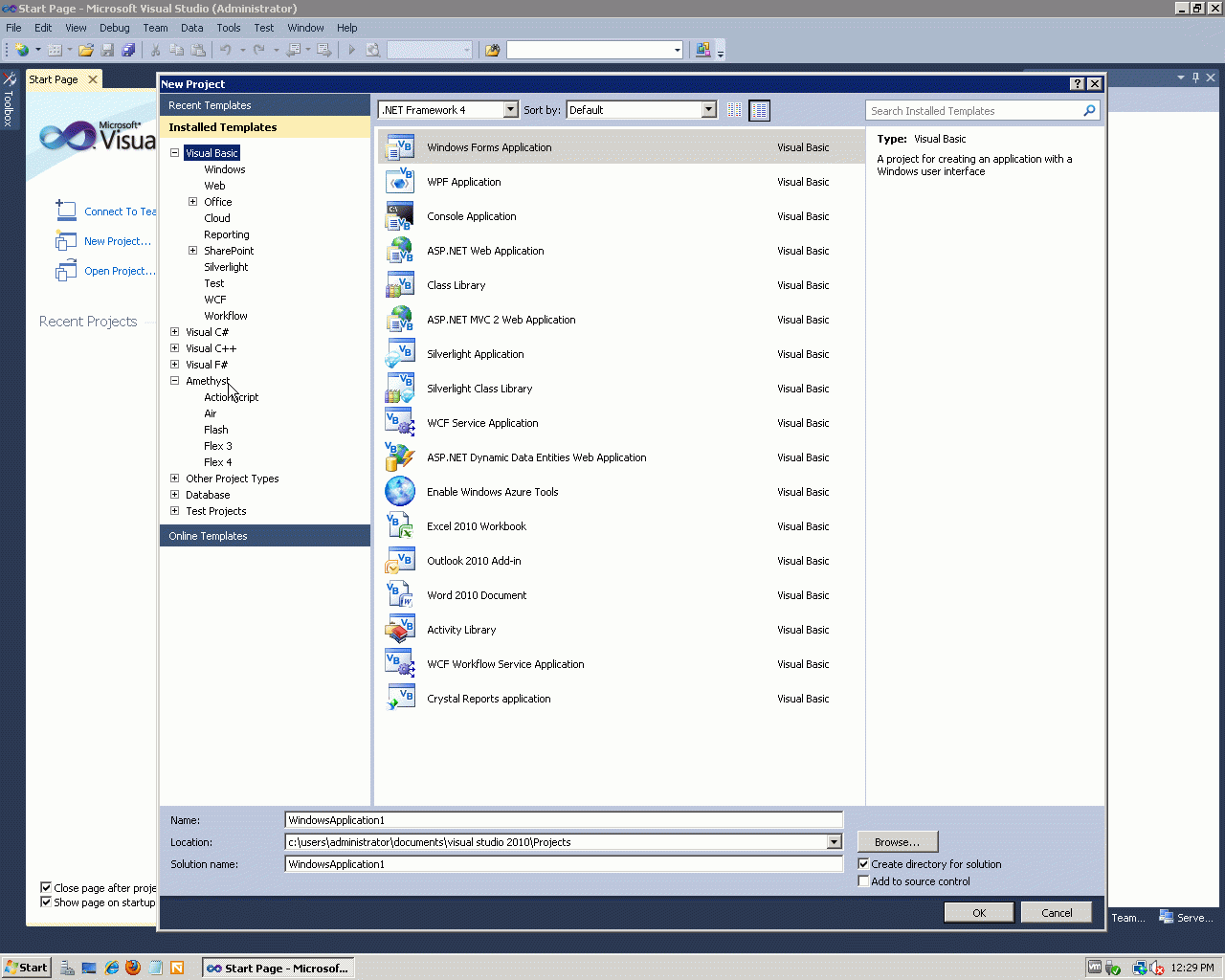Select the Enable Windows Azure Tools icon
Screen dimensions: 1225x980
[x=400, y=492]
